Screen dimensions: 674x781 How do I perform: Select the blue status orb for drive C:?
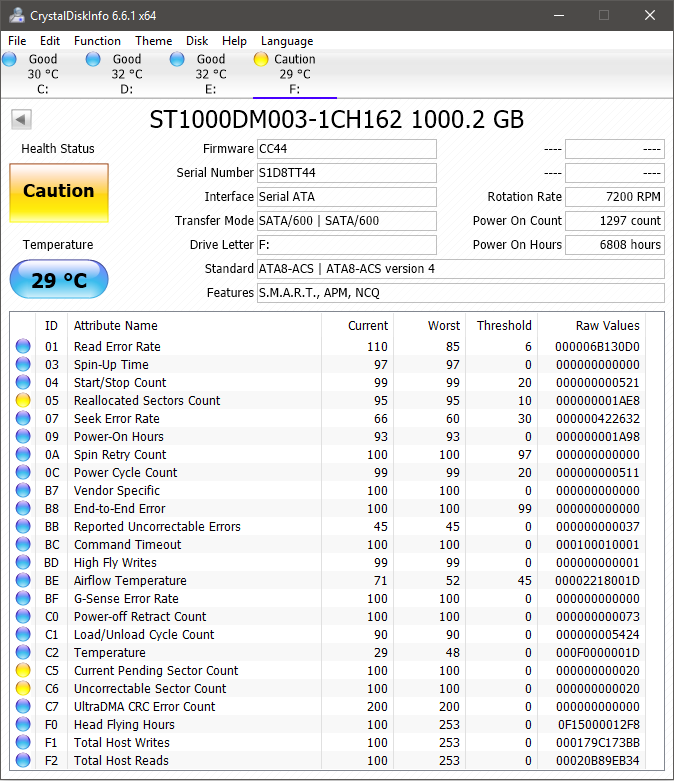[x=9, y=59]
